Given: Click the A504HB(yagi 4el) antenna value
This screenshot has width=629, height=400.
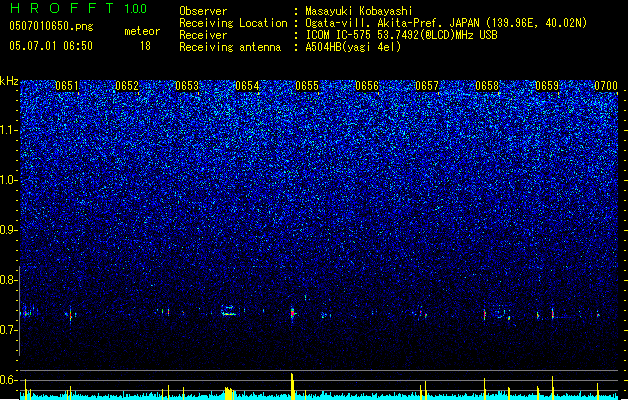Looking at the screenshot, I should pos(353,47).
